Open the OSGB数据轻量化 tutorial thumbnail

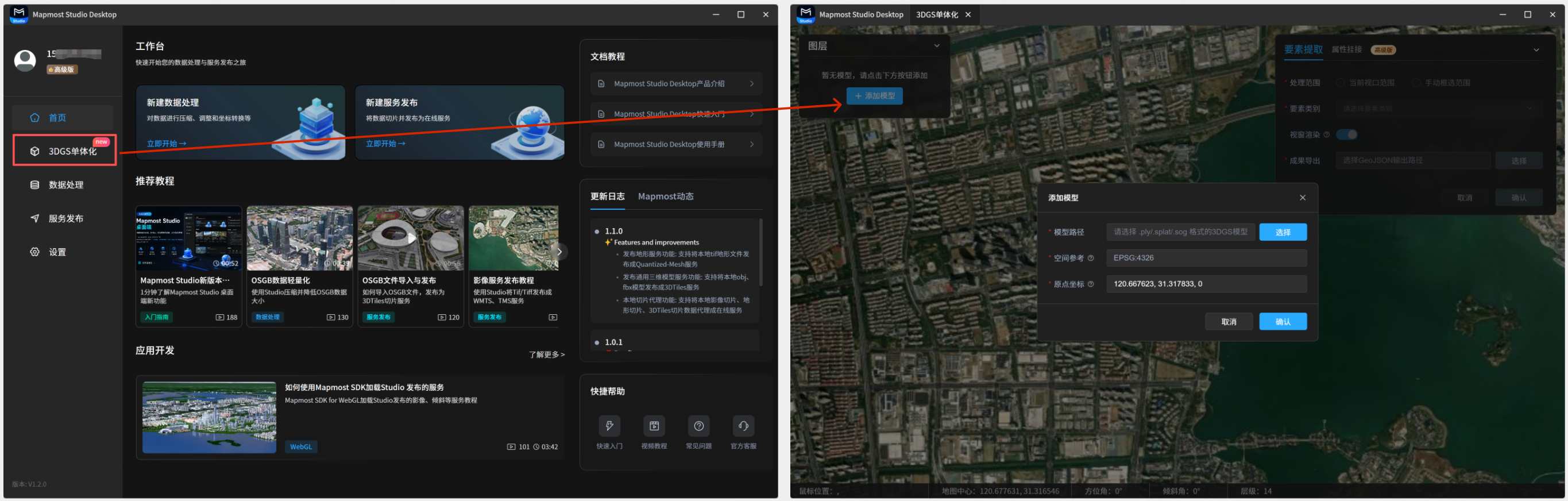pos(300,238)
